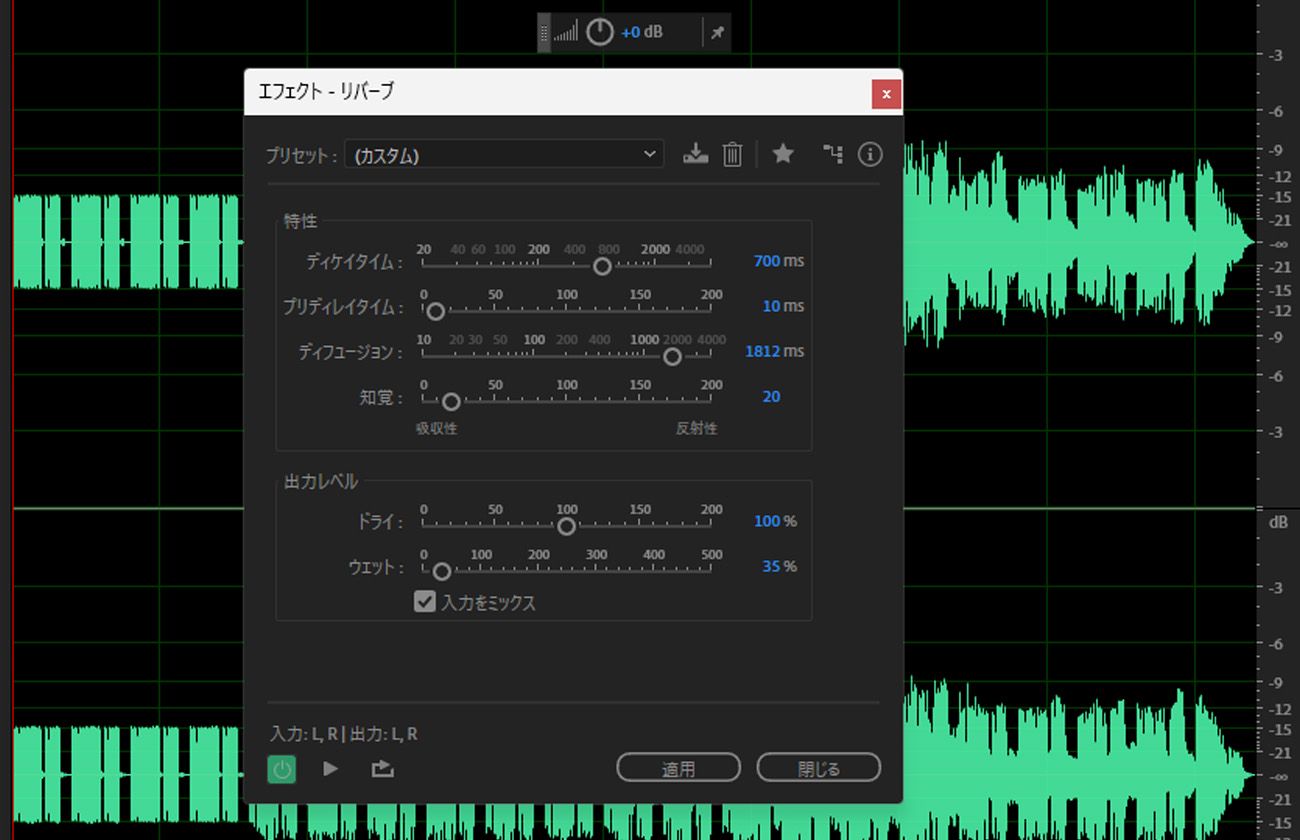The image size is (1300, 840).
Task: Click the ディフュージョン slider handle
Action: coord(672,356)
